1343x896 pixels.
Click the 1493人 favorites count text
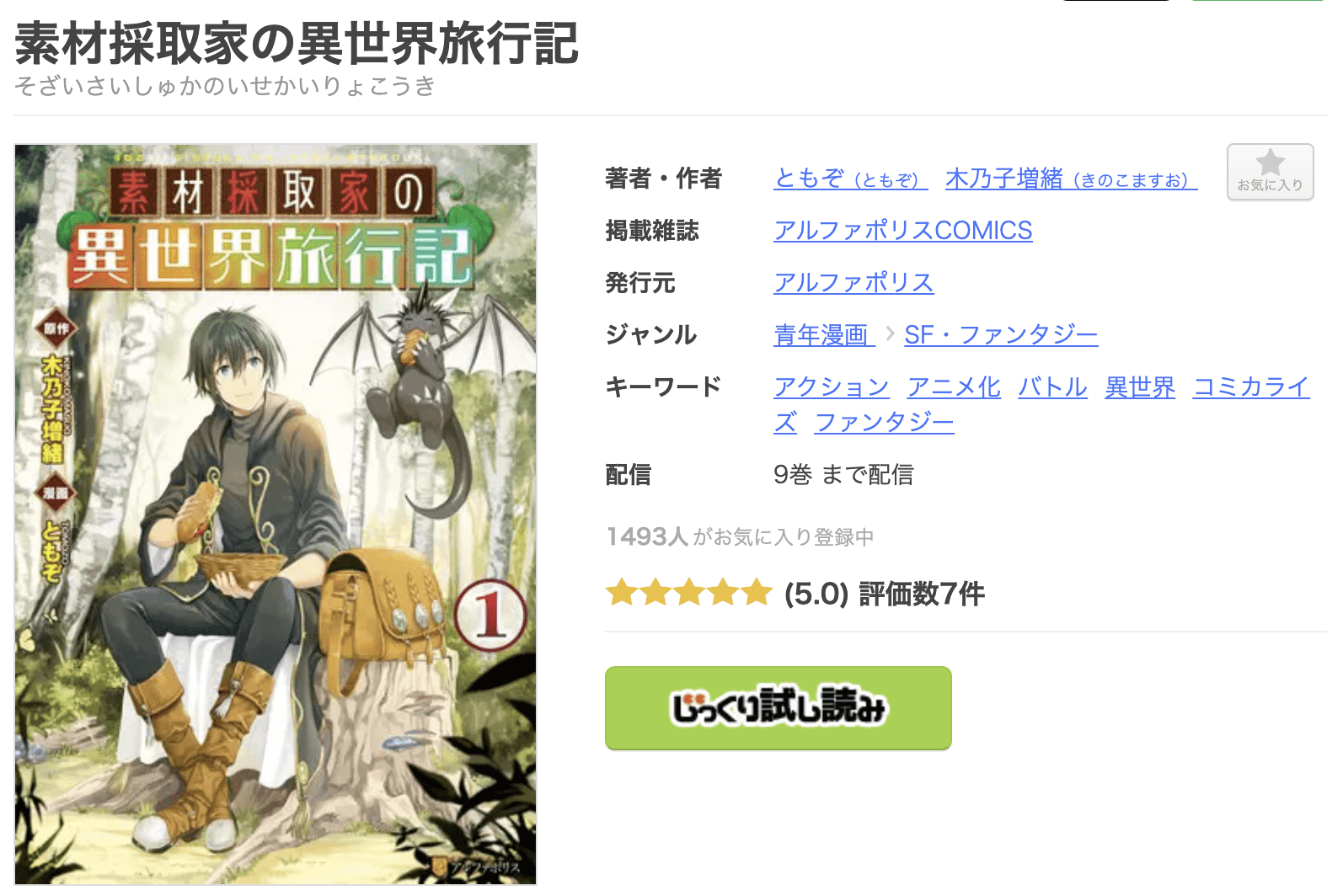pos(647,536)
